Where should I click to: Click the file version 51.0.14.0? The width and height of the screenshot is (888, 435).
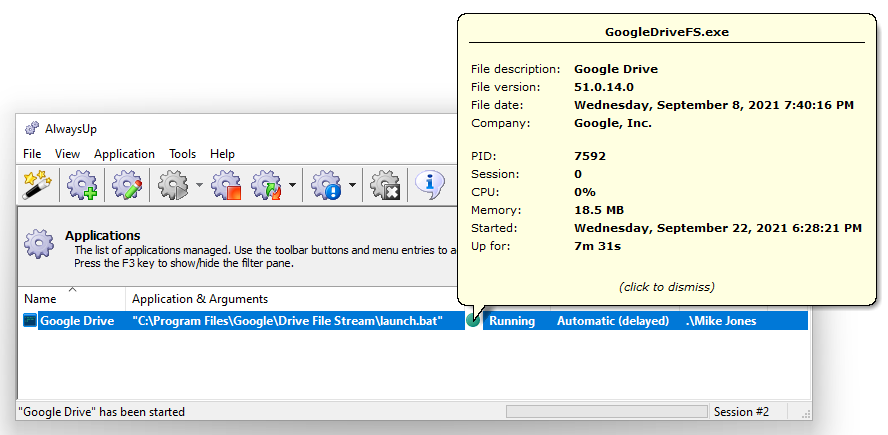(x=604, y=87)
